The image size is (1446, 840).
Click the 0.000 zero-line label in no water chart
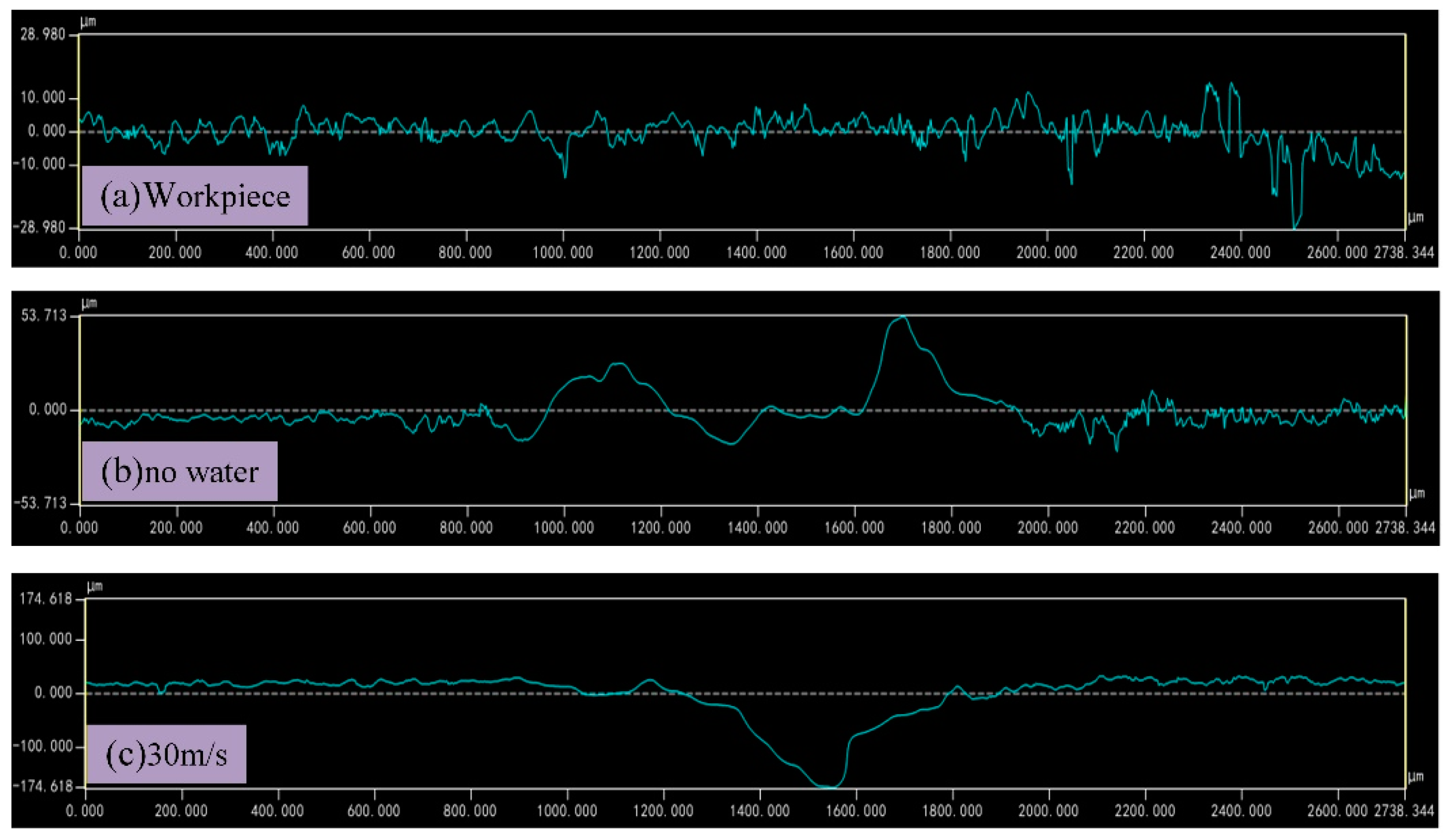tap(48, 410)
